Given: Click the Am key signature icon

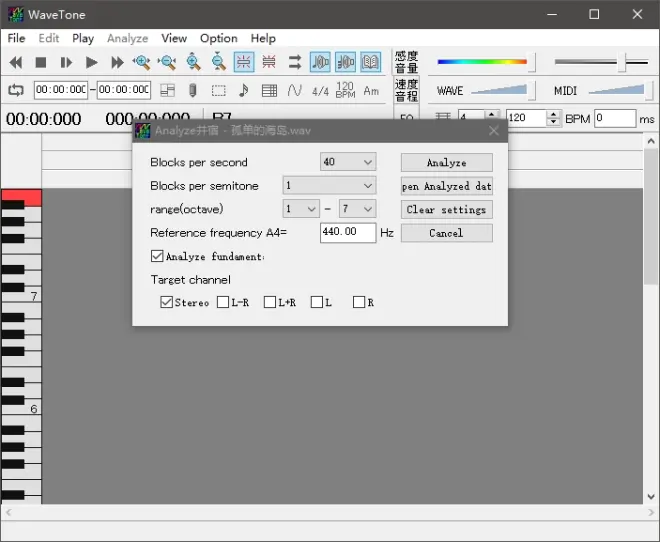Looking at the screenshot, I should [x=371, y=91].
